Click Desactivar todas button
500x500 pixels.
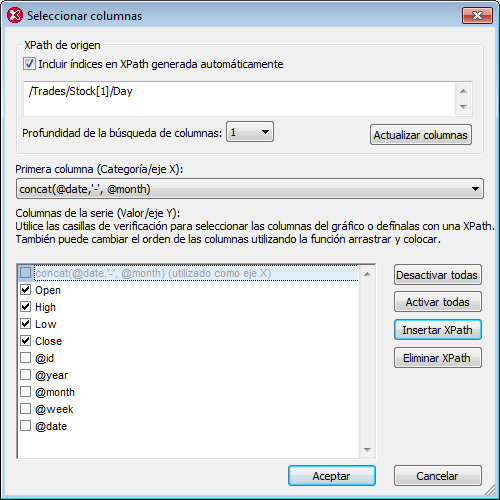pyautogui.click(x=438, y=275)
